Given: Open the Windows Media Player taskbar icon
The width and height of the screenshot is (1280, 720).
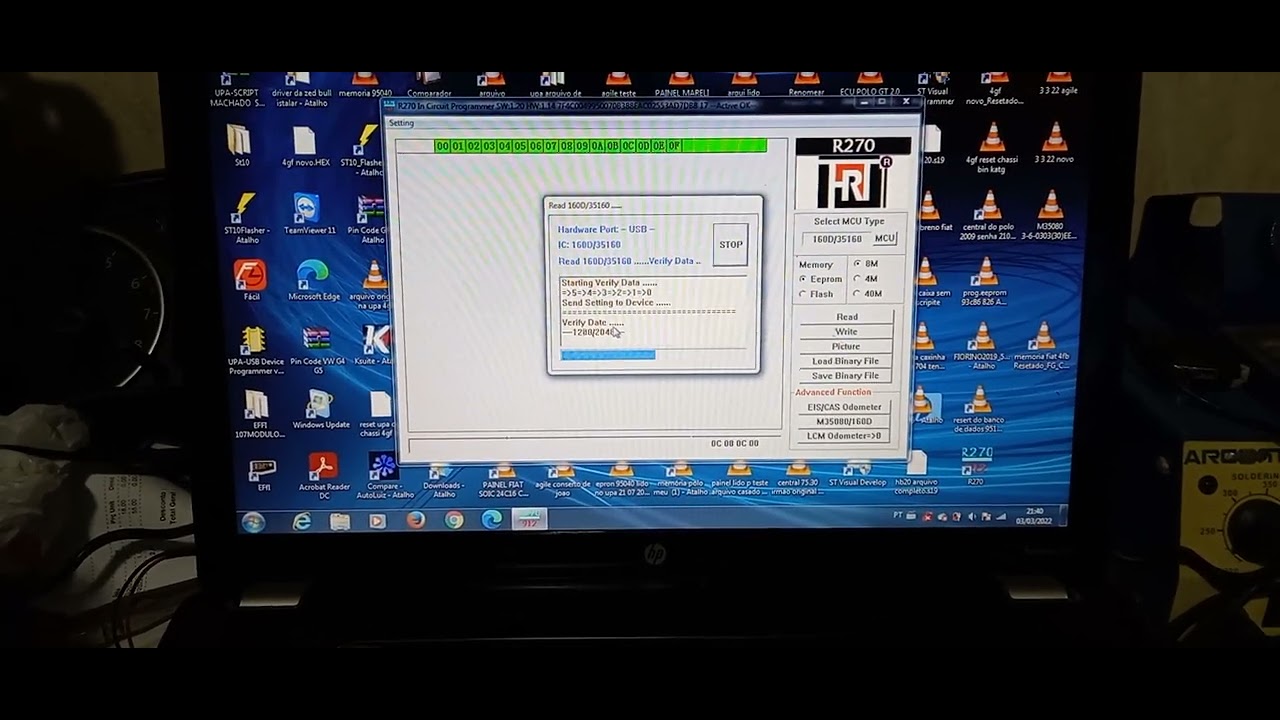Looking at the screenshot, I should click(x=377, y=521).
